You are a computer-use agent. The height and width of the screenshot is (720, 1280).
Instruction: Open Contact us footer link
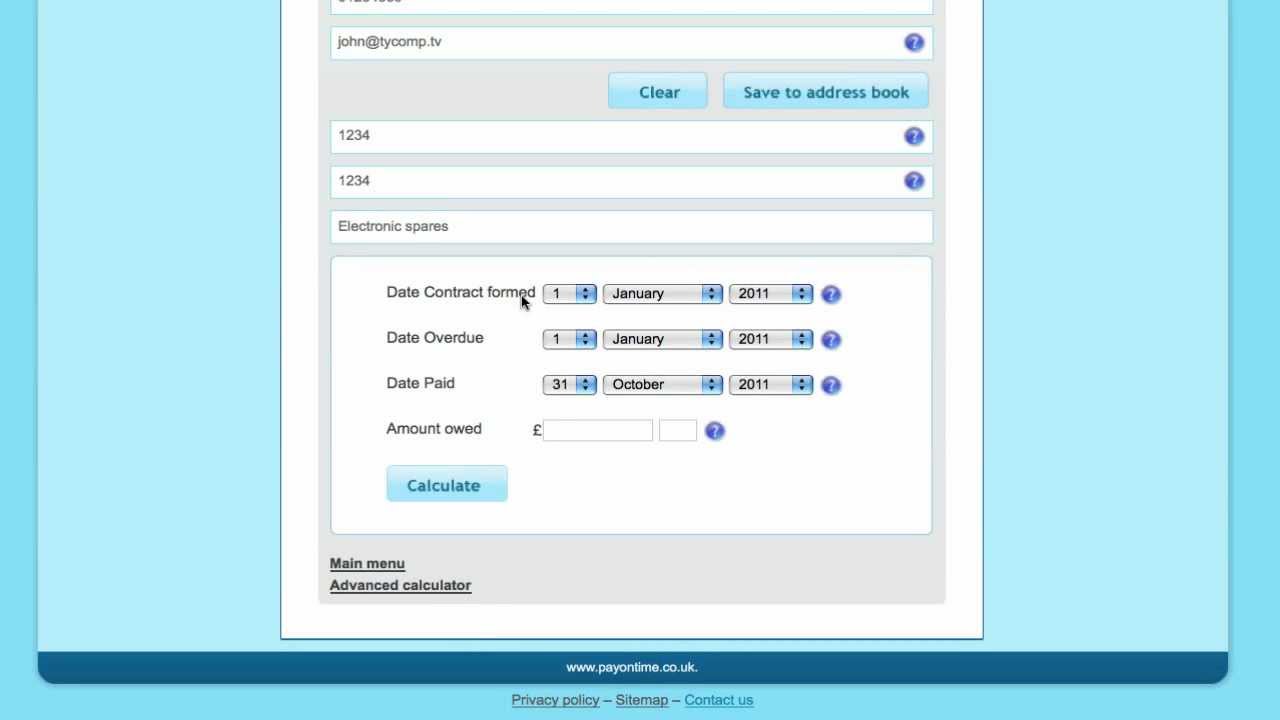[x=718, y=700]
